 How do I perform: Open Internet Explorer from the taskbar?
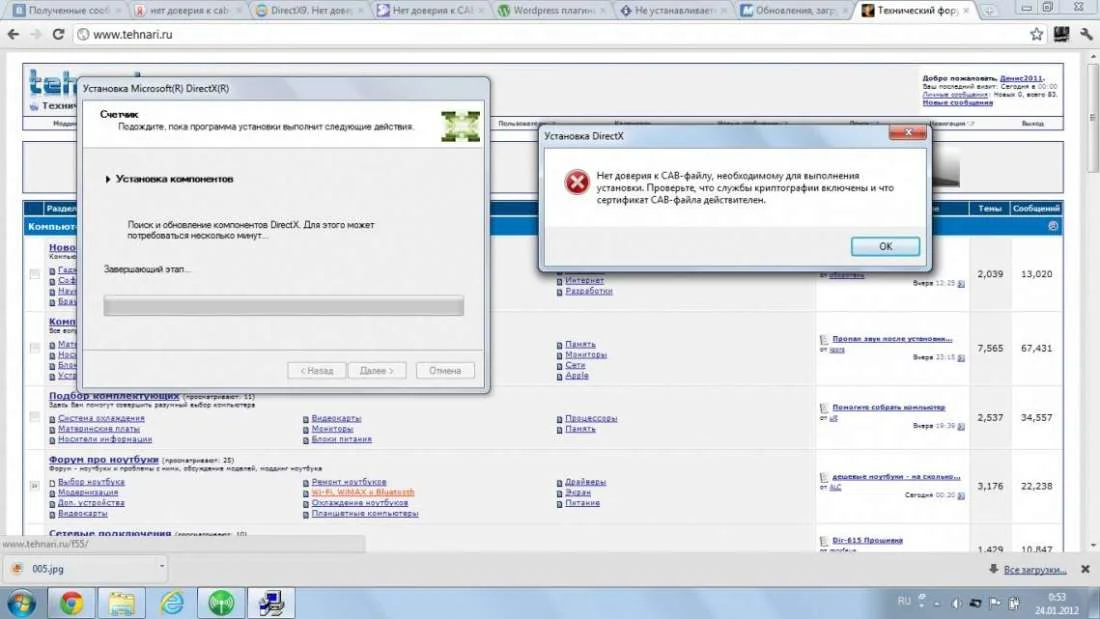click(x=171, y=604)
